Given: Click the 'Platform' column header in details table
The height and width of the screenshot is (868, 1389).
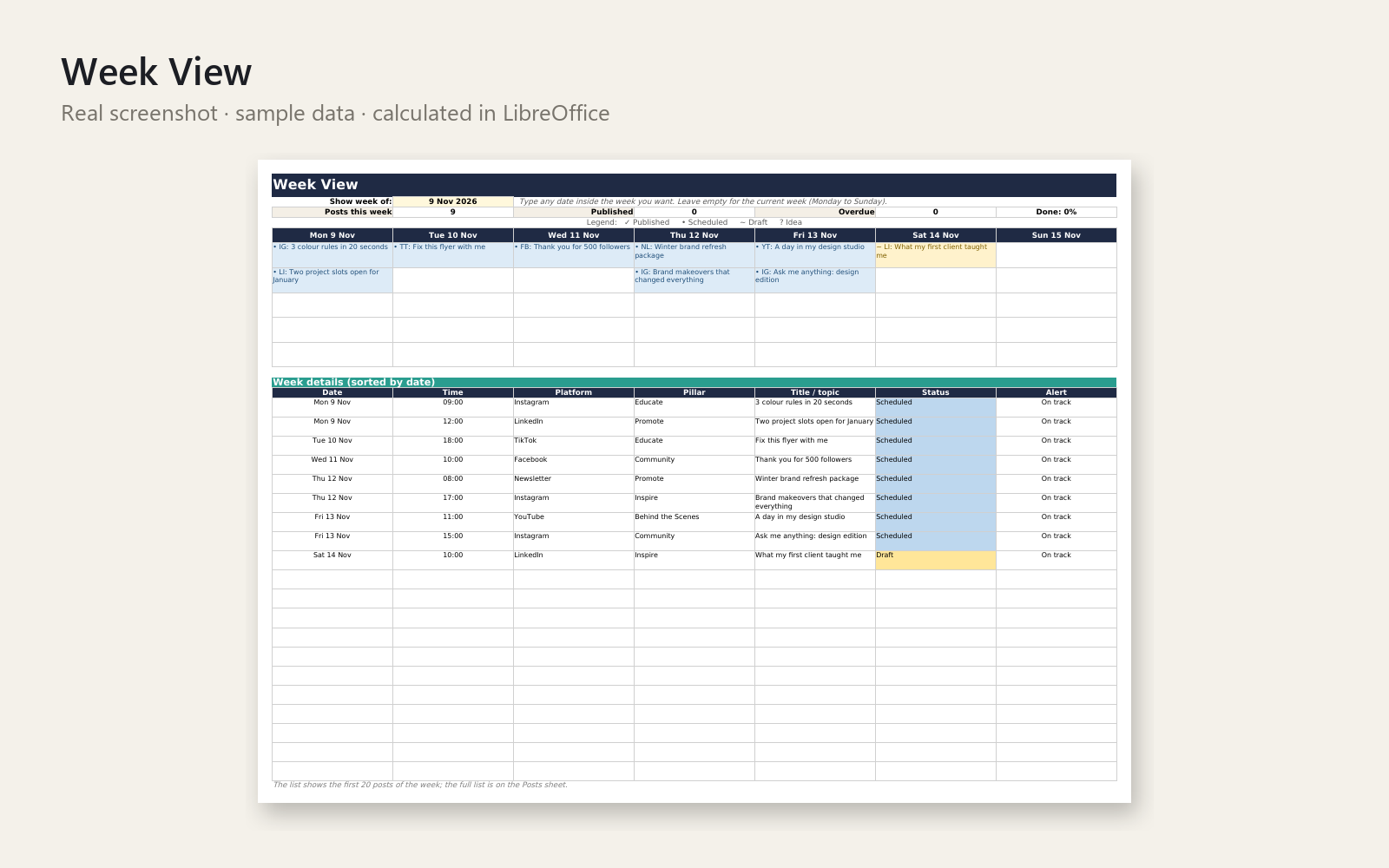Looking at the screenshot, I should [574, 392].
